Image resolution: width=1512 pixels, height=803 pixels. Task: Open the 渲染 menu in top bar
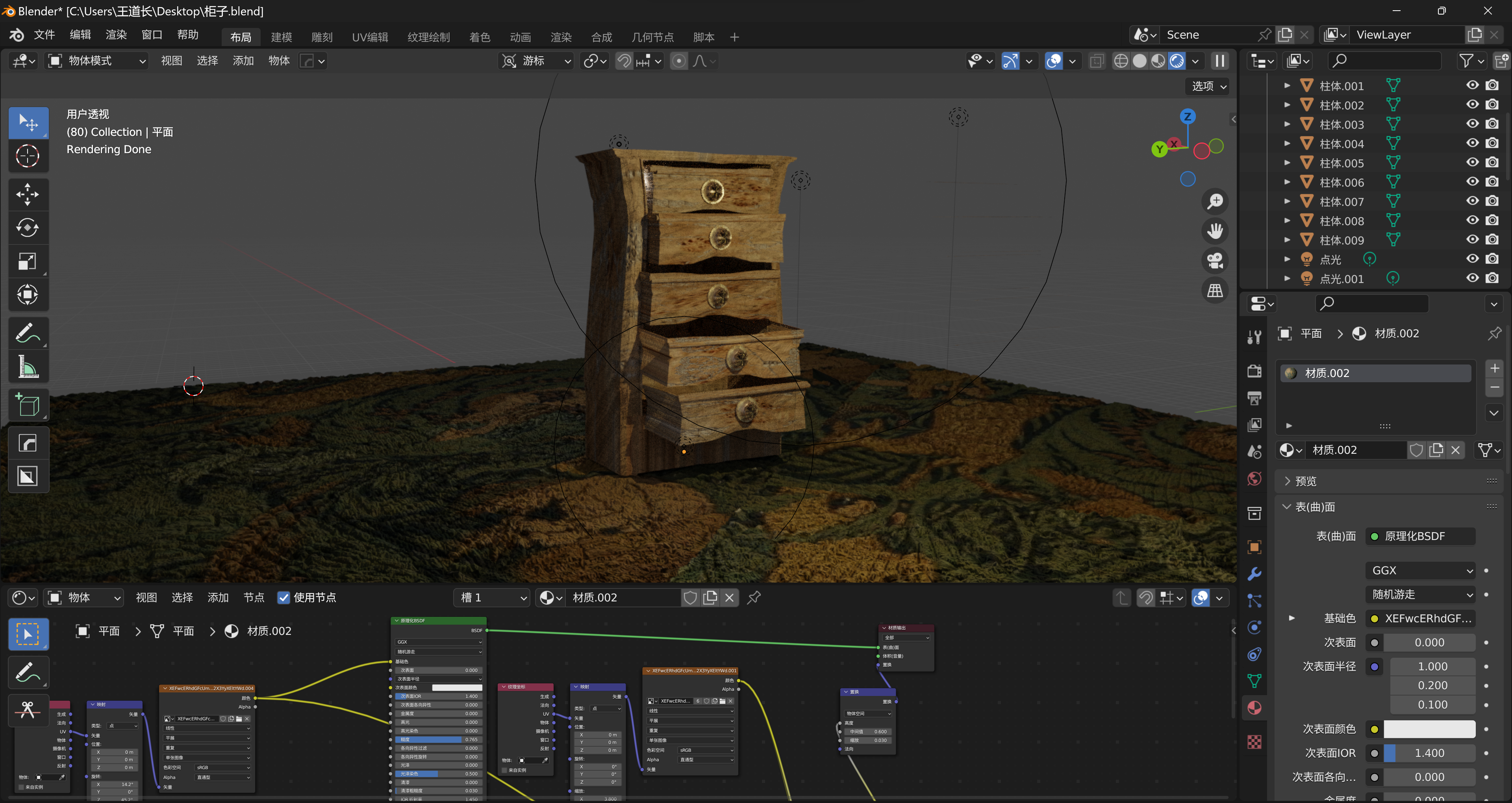[x=116, y=35]
